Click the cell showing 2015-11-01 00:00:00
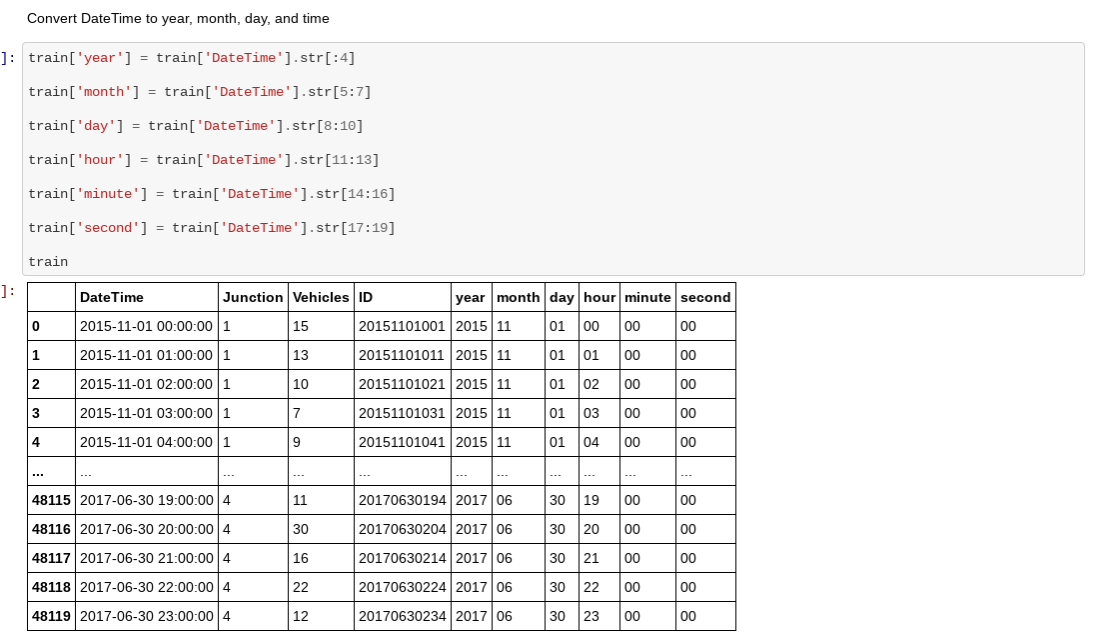1110x633 pixels. tap(145, 325)
